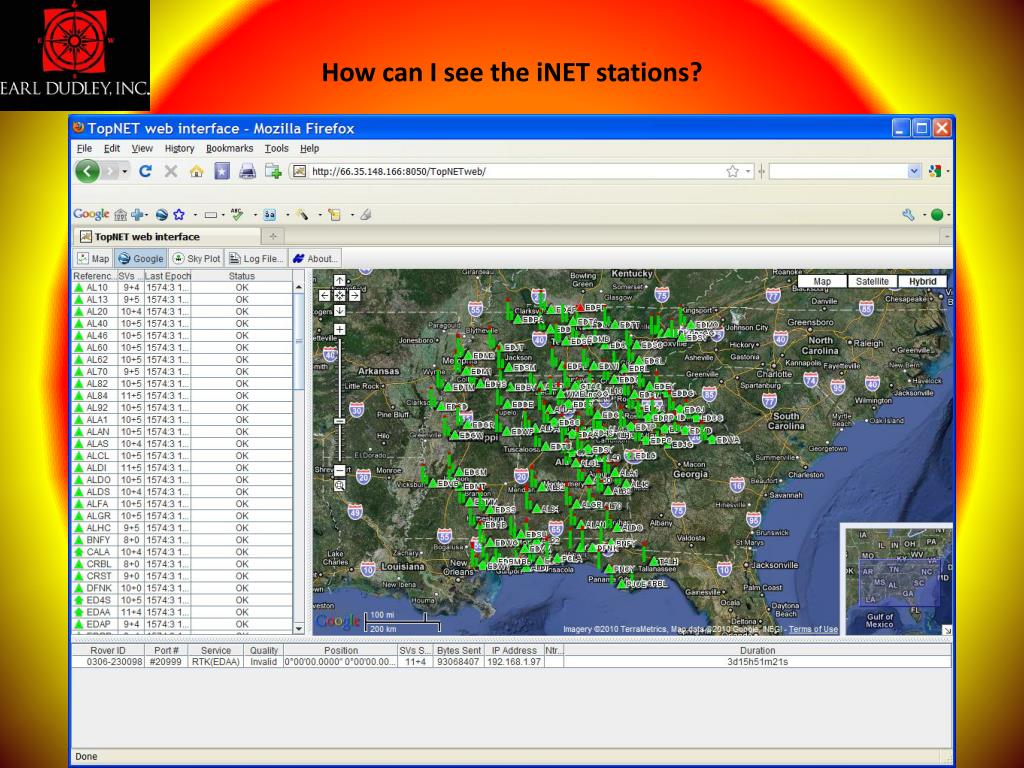Switch the map to Map view type
The image size is (1024, 768).
822,281
